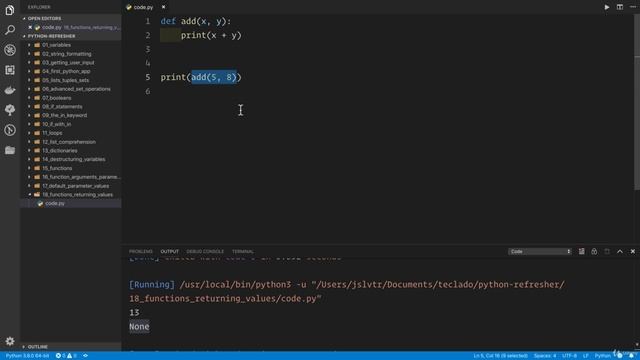Open notifications bell in the status bar
Viewport: 640px width, 360px height.
coord(631,356)
